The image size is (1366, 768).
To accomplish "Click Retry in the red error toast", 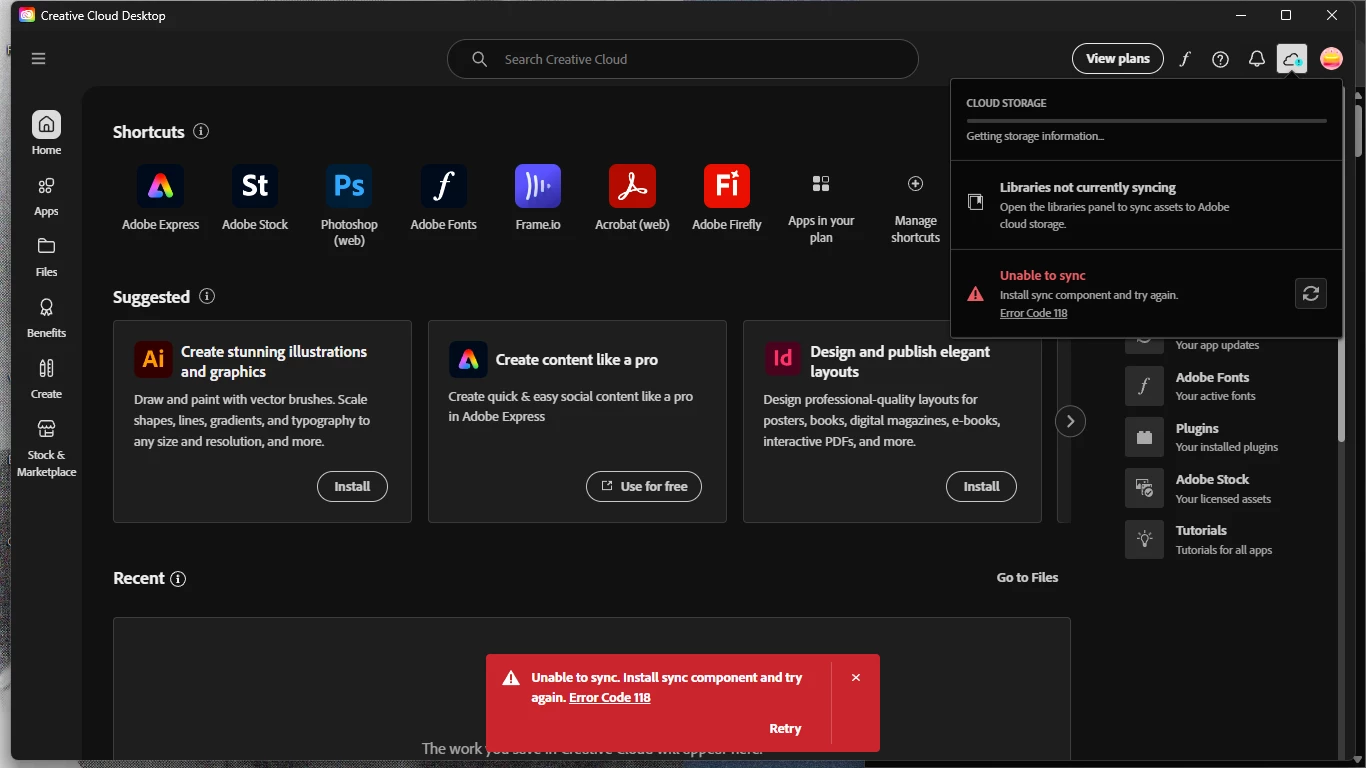I will coord(785,729).
